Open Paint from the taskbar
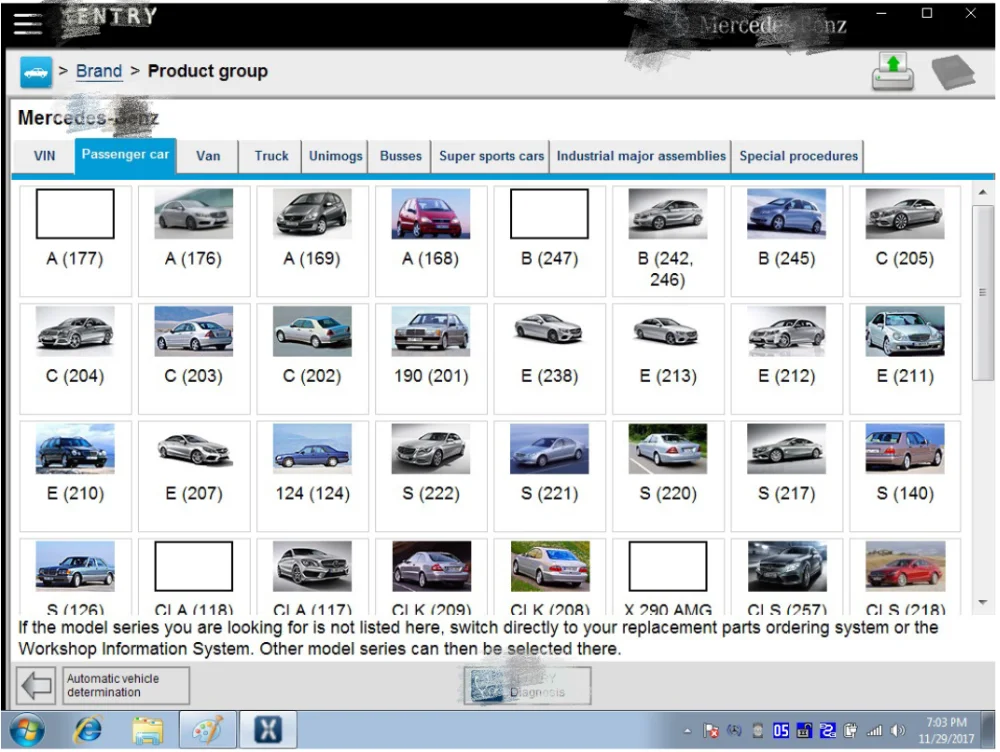Screen dimensions: 1000x752 coord(208,730)
